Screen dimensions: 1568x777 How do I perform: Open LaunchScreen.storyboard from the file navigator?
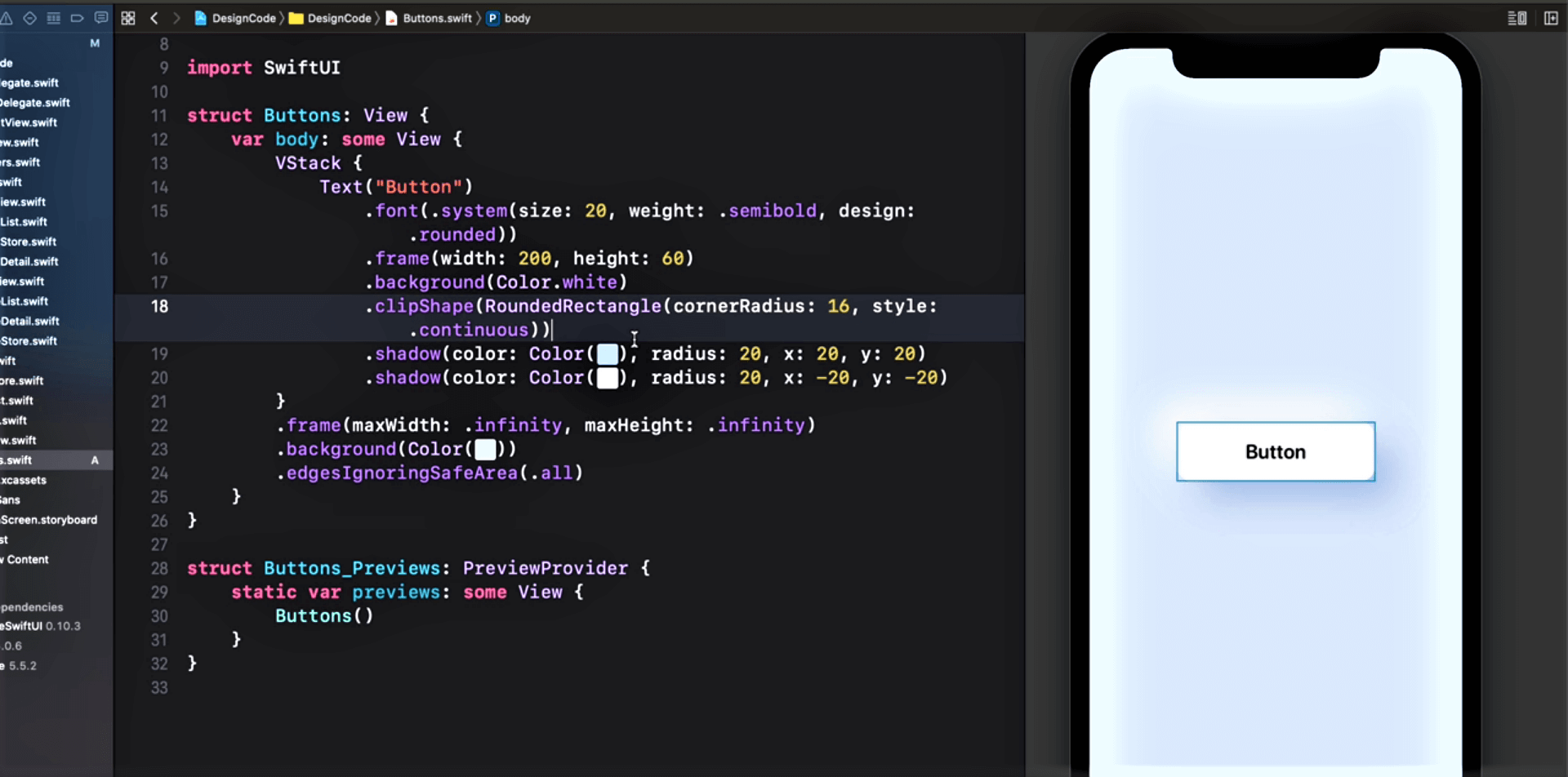pos(49,520)
